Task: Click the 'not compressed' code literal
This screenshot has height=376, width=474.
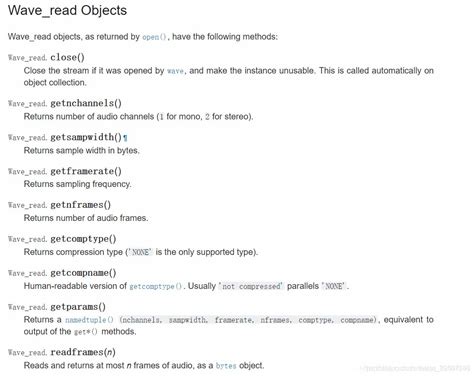Action: (x=252, y=286)
